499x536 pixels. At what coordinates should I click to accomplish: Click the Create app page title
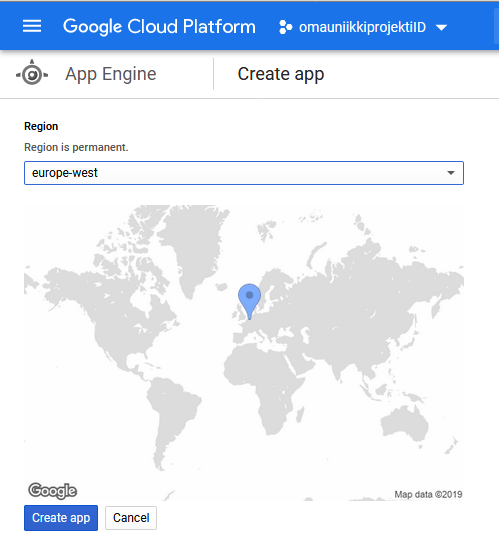pos(281,74)
